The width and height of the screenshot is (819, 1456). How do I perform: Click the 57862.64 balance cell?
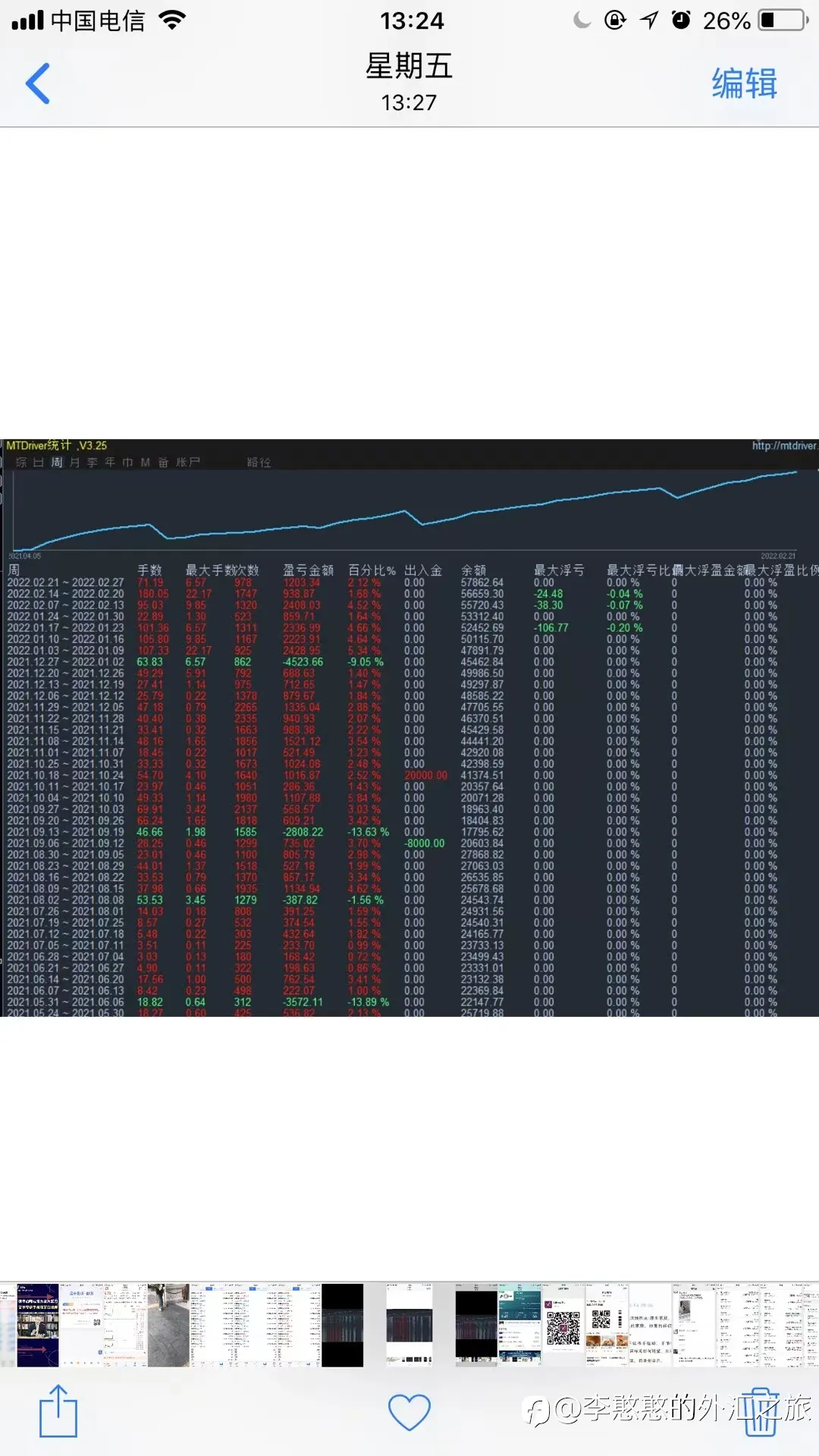tap(482, 582)
